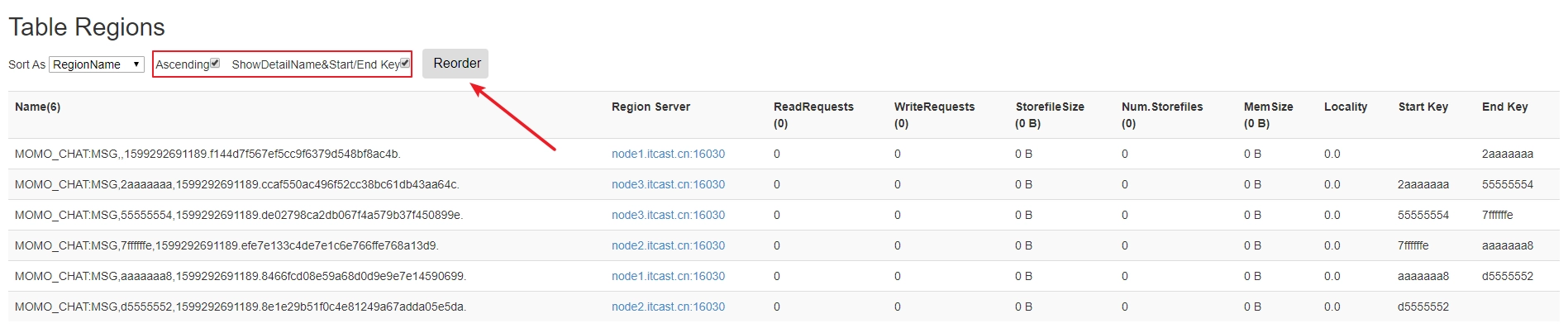
Task: Click the Reorder button
Action: point(455,64)
